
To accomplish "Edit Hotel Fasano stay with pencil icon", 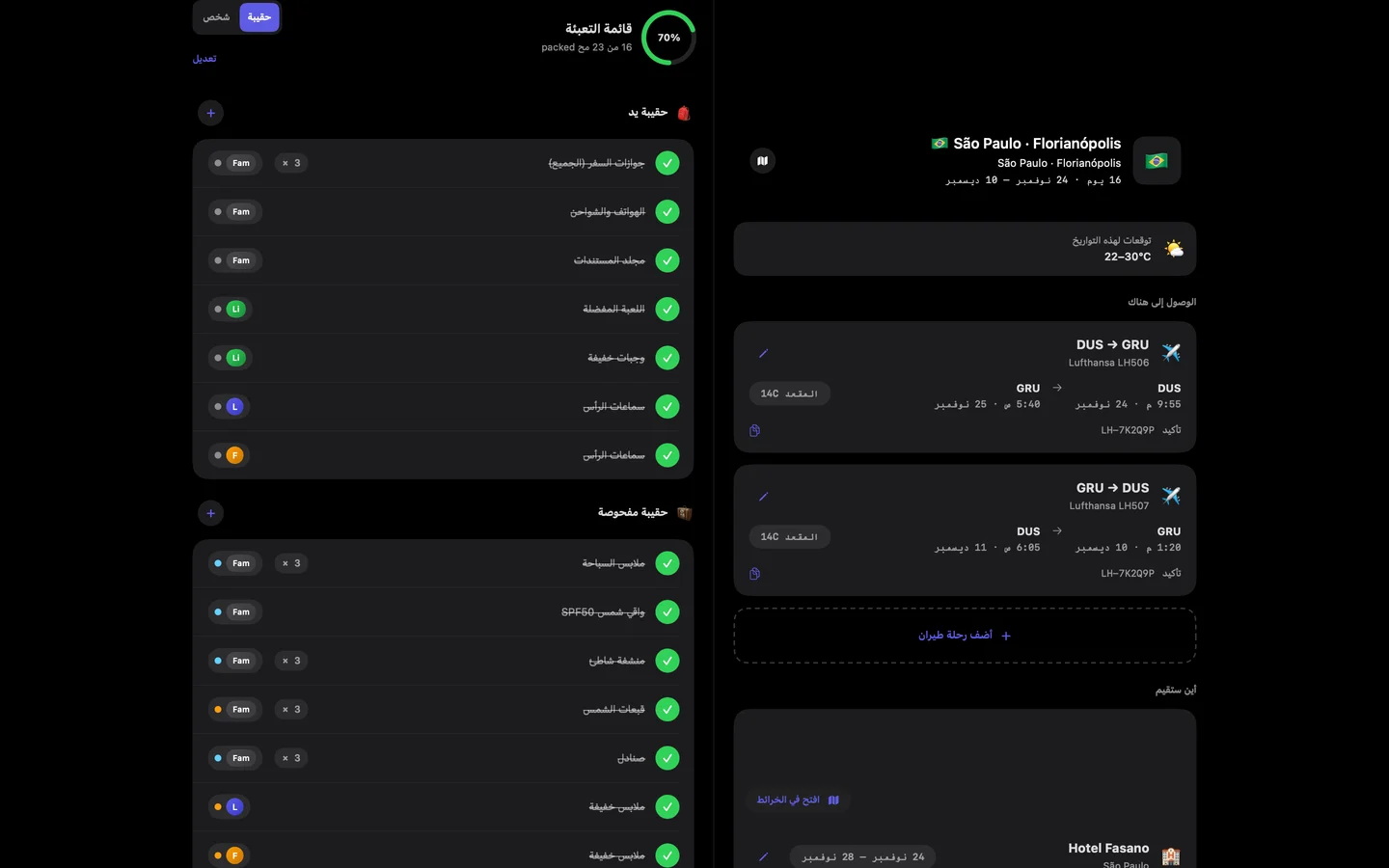I will [763, 856].
